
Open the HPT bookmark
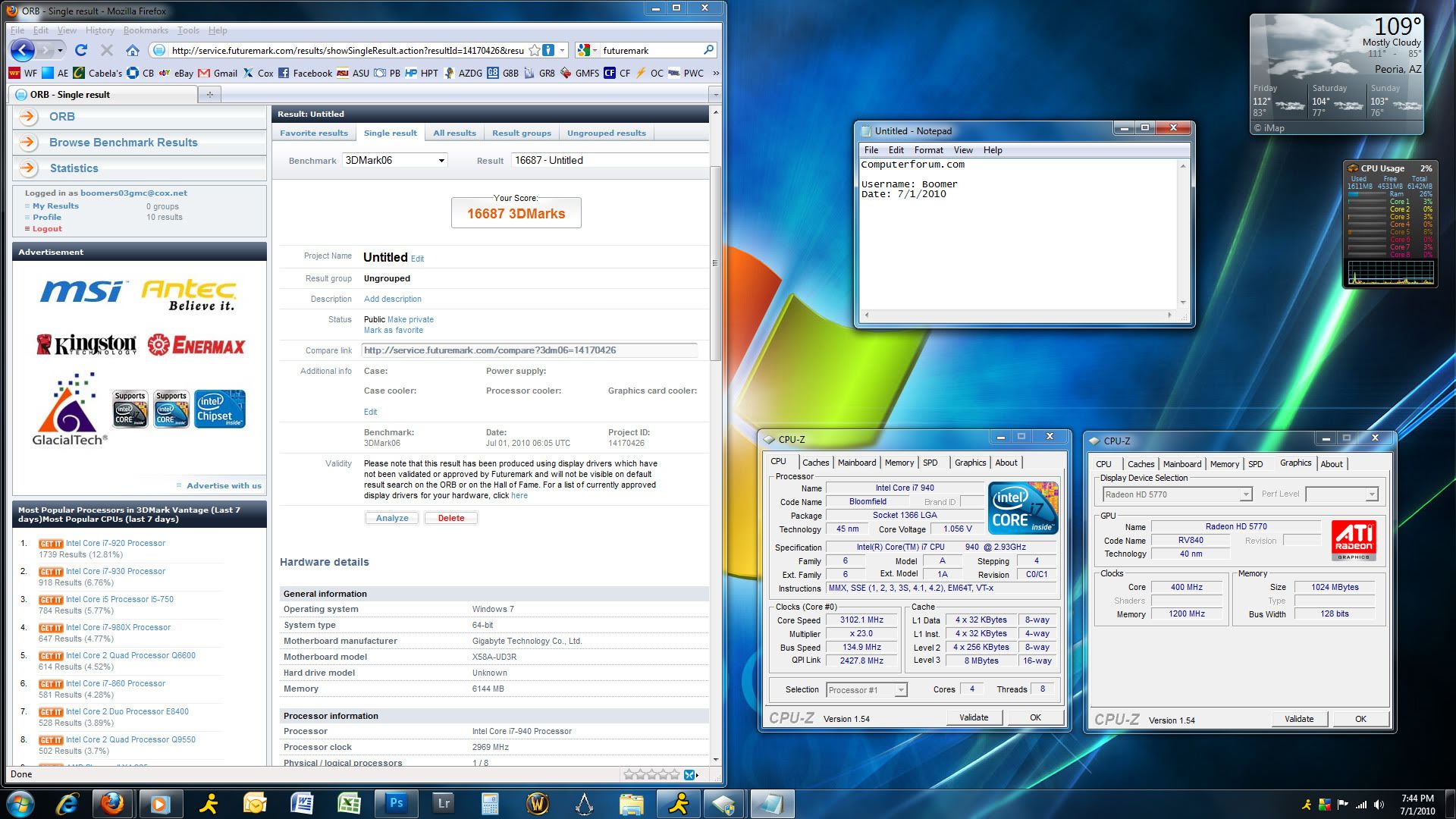point(422,73)
